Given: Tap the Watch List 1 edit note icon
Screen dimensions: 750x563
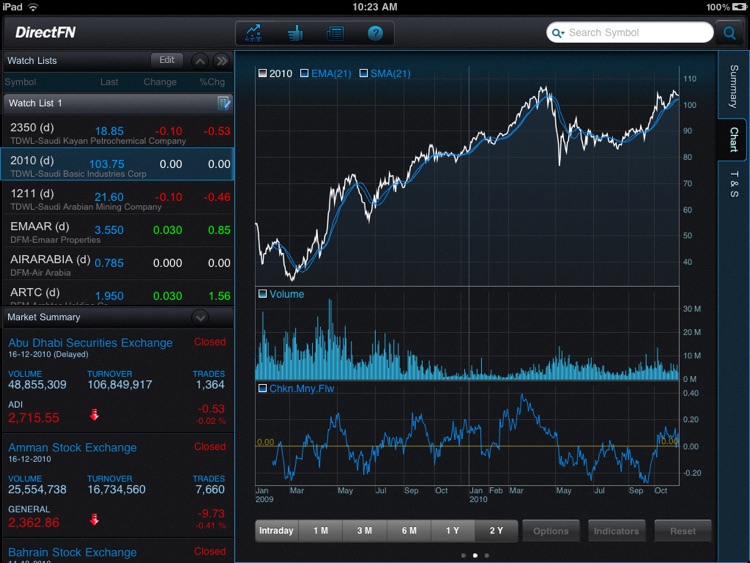Looking at the screenshot, I should 223,103.
